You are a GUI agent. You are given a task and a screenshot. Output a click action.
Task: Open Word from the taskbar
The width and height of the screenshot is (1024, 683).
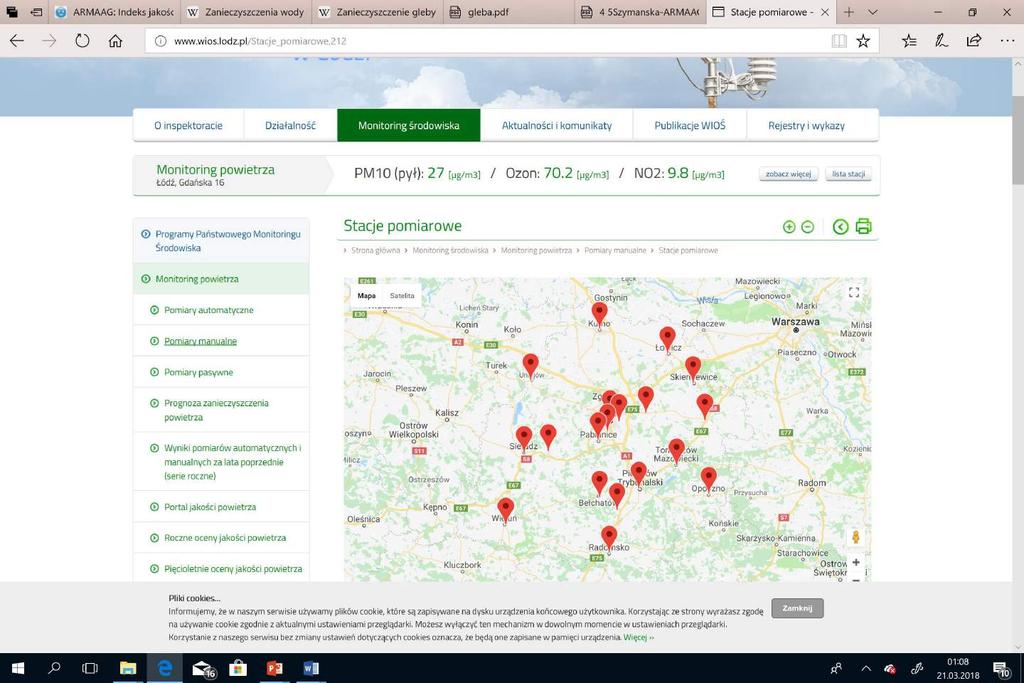coord(311,668)
